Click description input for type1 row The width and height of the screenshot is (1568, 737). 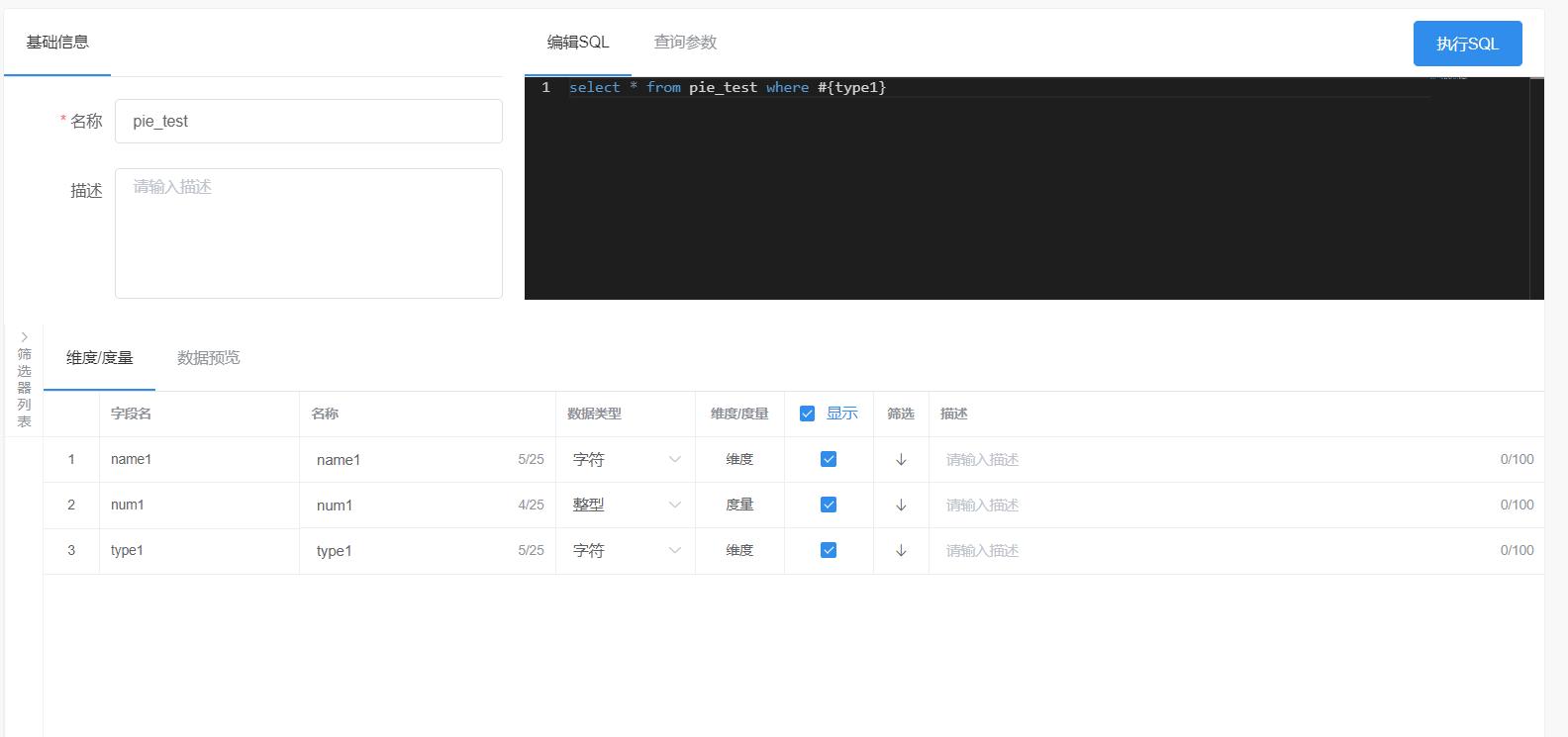(1236, 550)
